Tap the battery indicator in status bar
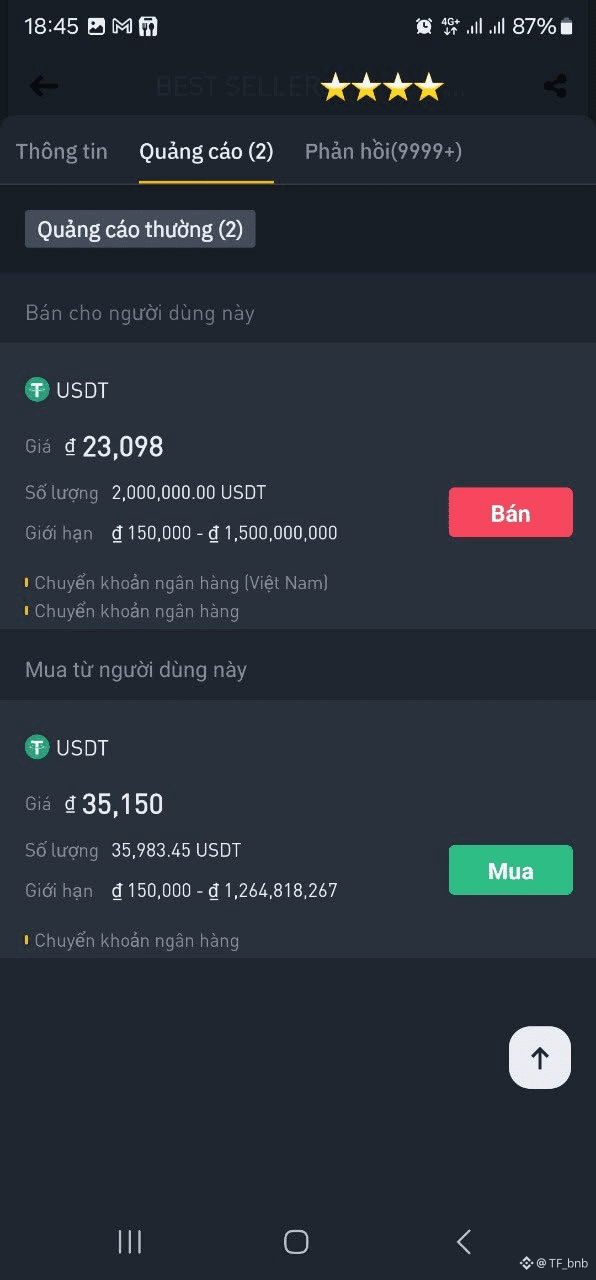Viewport: 596px width, 1280px height. [567, 27]
